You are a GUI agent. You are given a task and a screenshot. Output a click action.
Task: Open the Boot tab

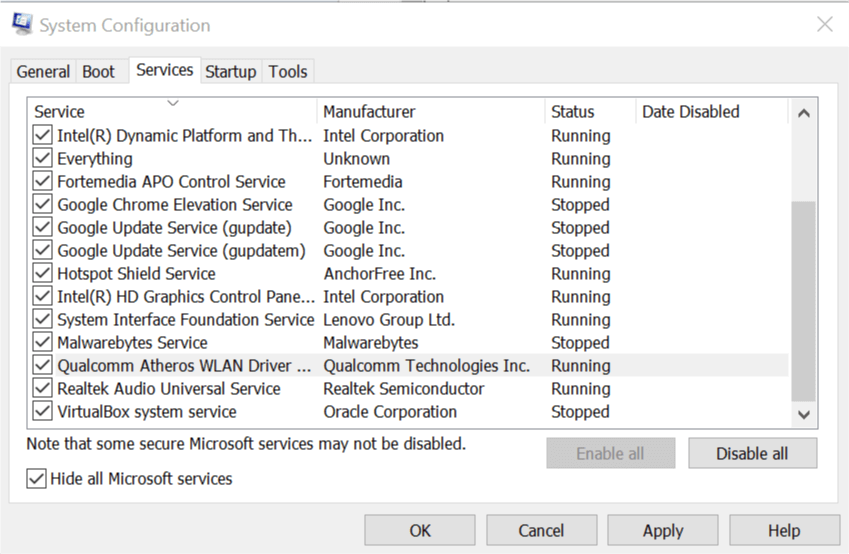[x=98, y=72]
